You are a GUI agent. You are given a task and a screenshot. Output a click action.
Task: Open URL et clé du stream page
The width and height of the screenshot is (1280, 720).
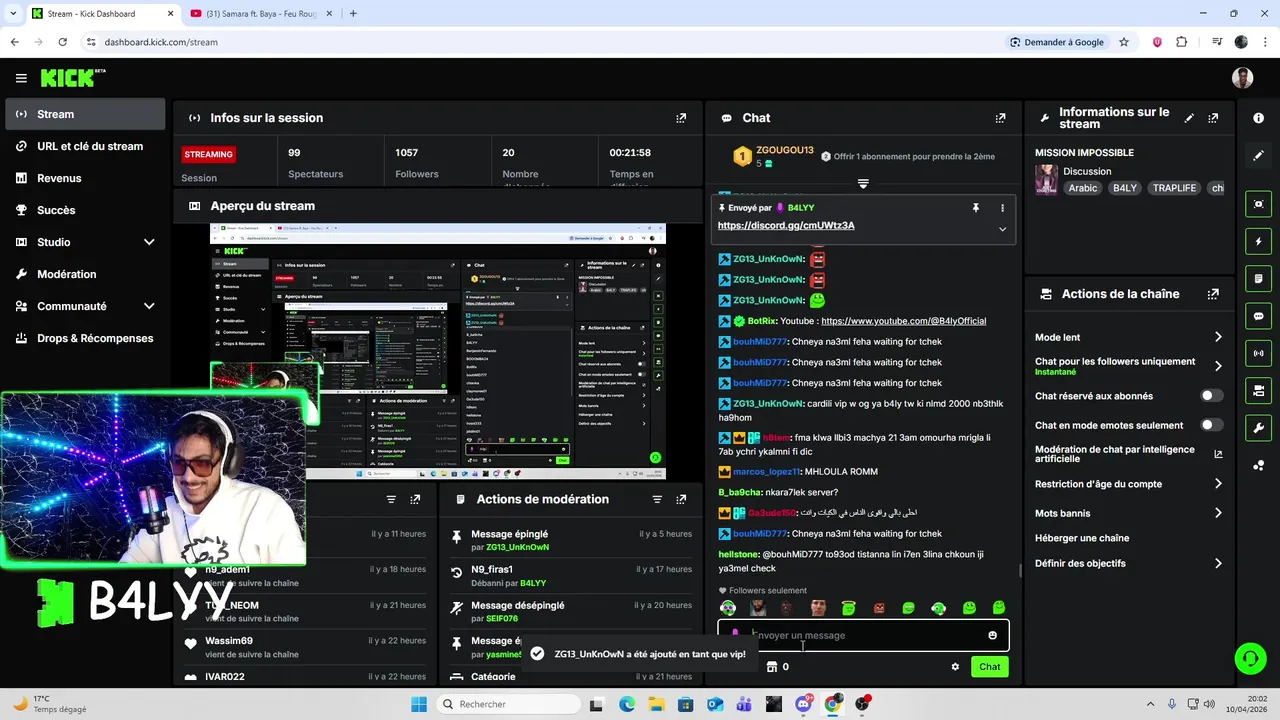pyautogui.click(x=85, y=146)
